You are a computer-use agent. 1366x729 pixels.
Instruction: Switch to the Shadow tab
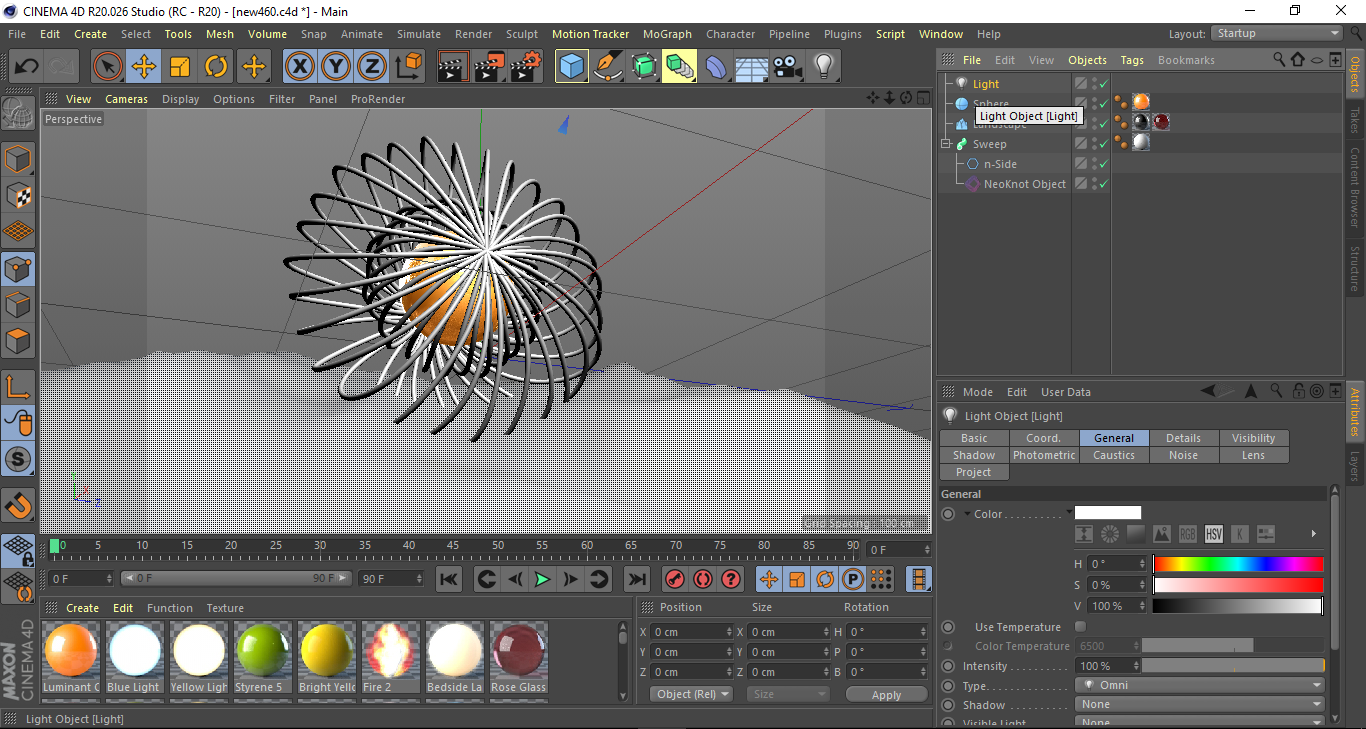[974, 455]
